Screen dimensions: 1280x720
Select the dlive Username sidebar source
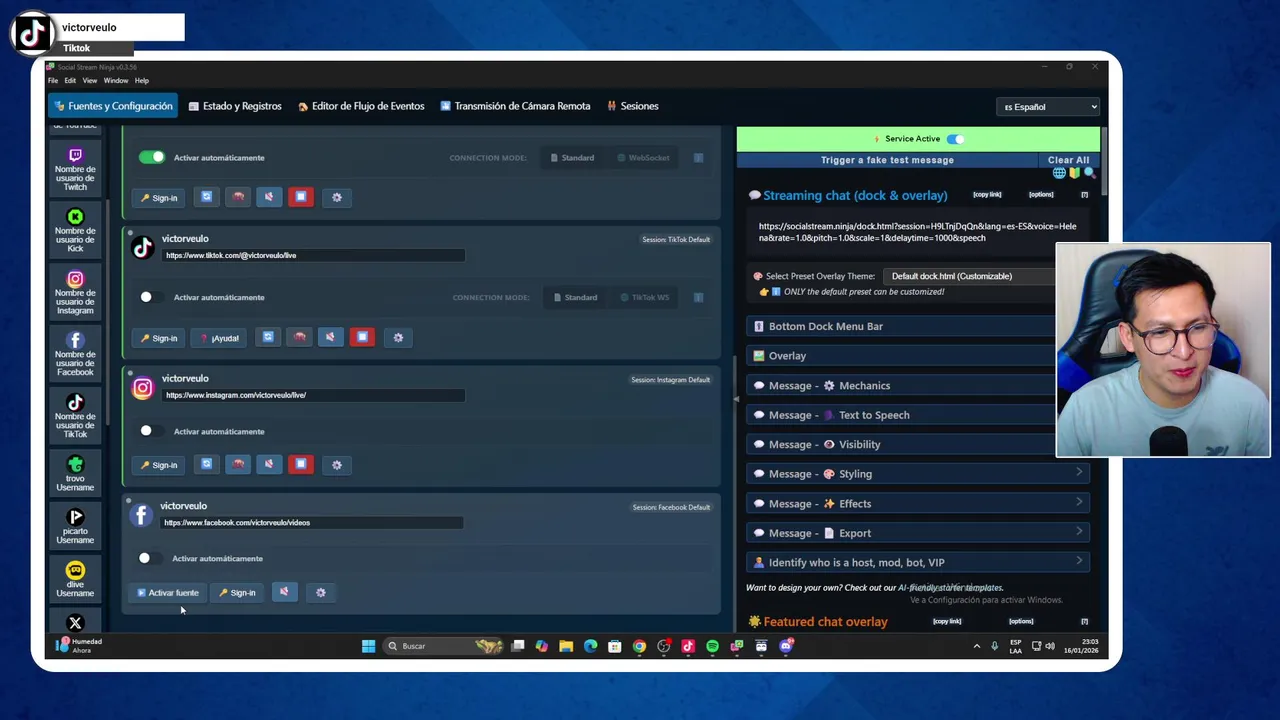(x=75, y=579)
